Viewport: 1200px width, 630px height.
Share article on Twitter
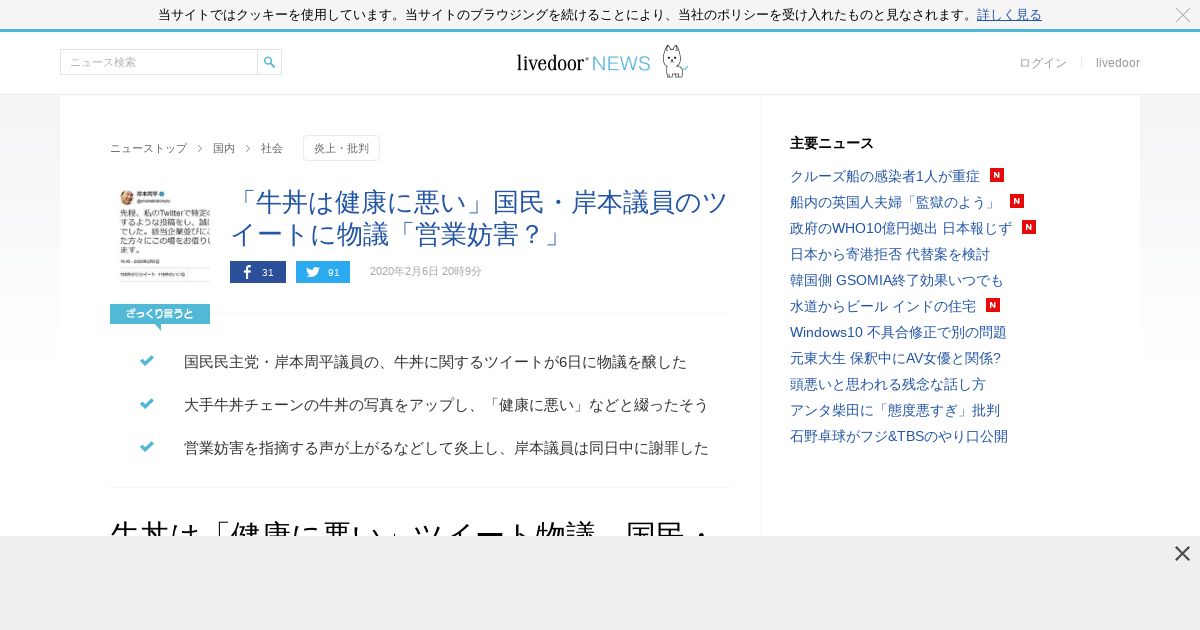tap(323, 272)
